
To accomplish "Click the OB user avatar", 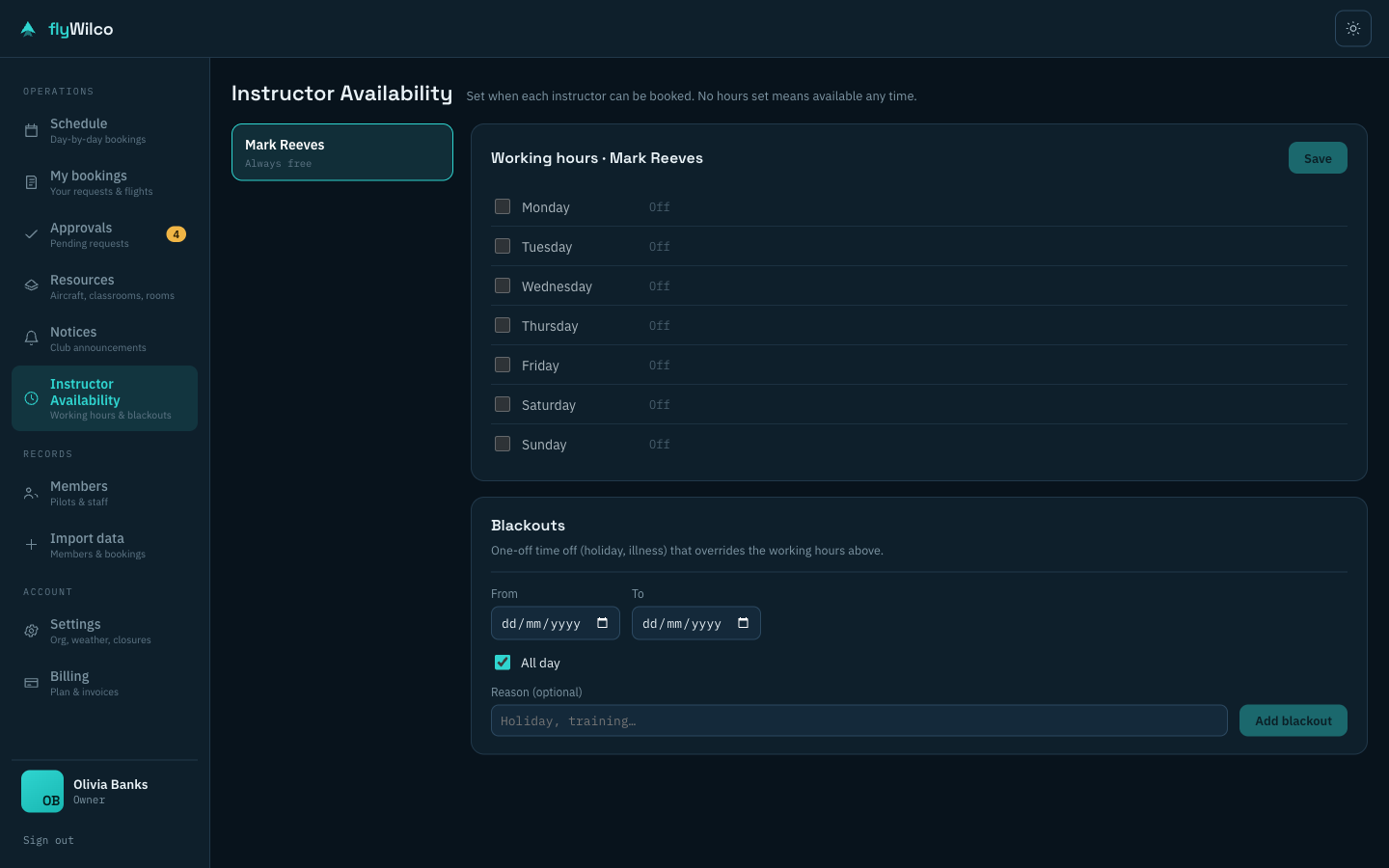I will coord(42,791).
